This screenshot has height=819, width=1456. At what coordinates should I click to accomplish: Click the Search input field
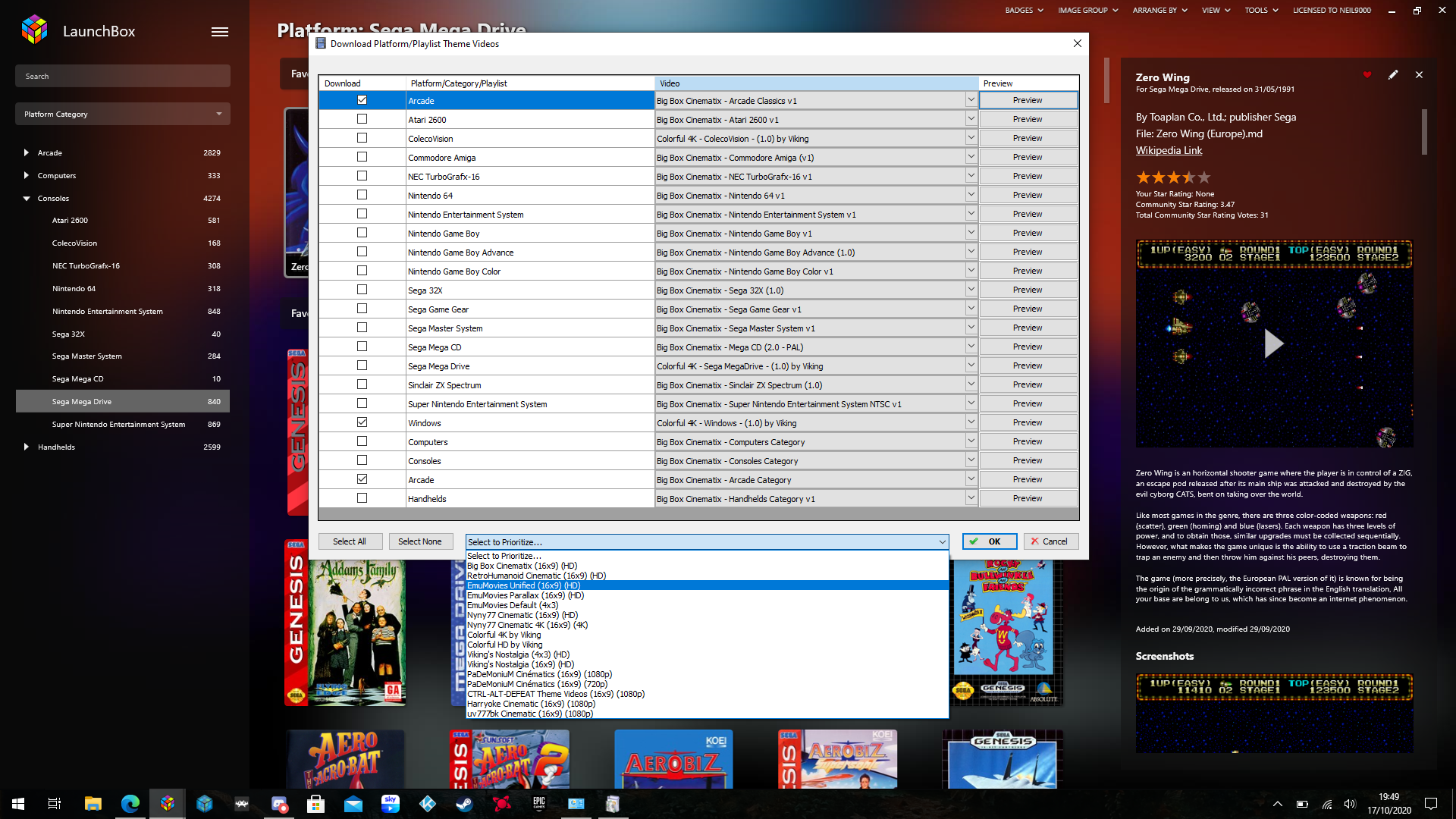[x=123, y=76]
